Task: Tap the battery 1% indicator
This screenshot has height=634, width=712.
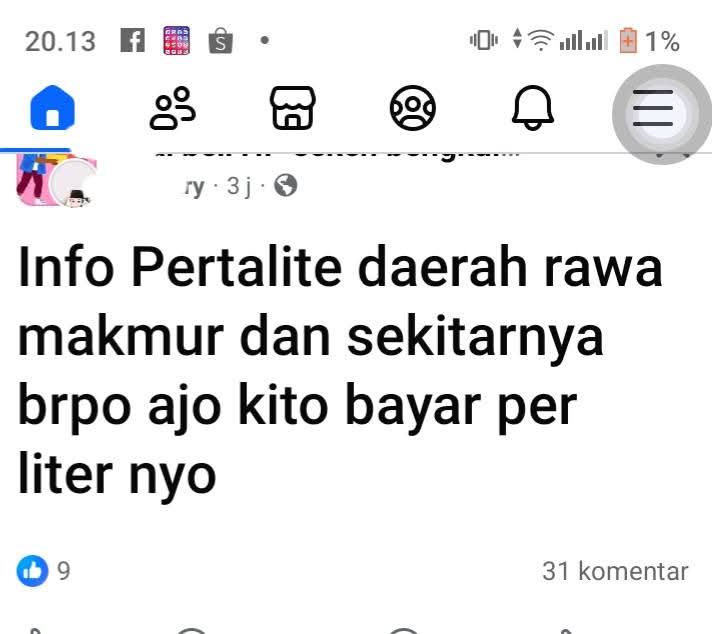Action: 650,40
